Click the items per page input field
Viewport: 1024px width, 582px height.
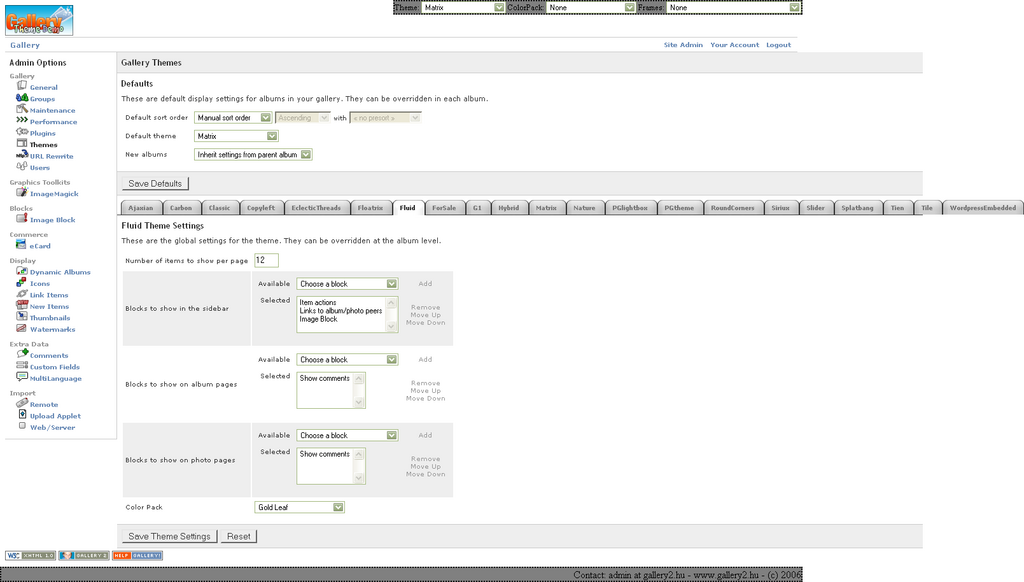click(266, 260)
